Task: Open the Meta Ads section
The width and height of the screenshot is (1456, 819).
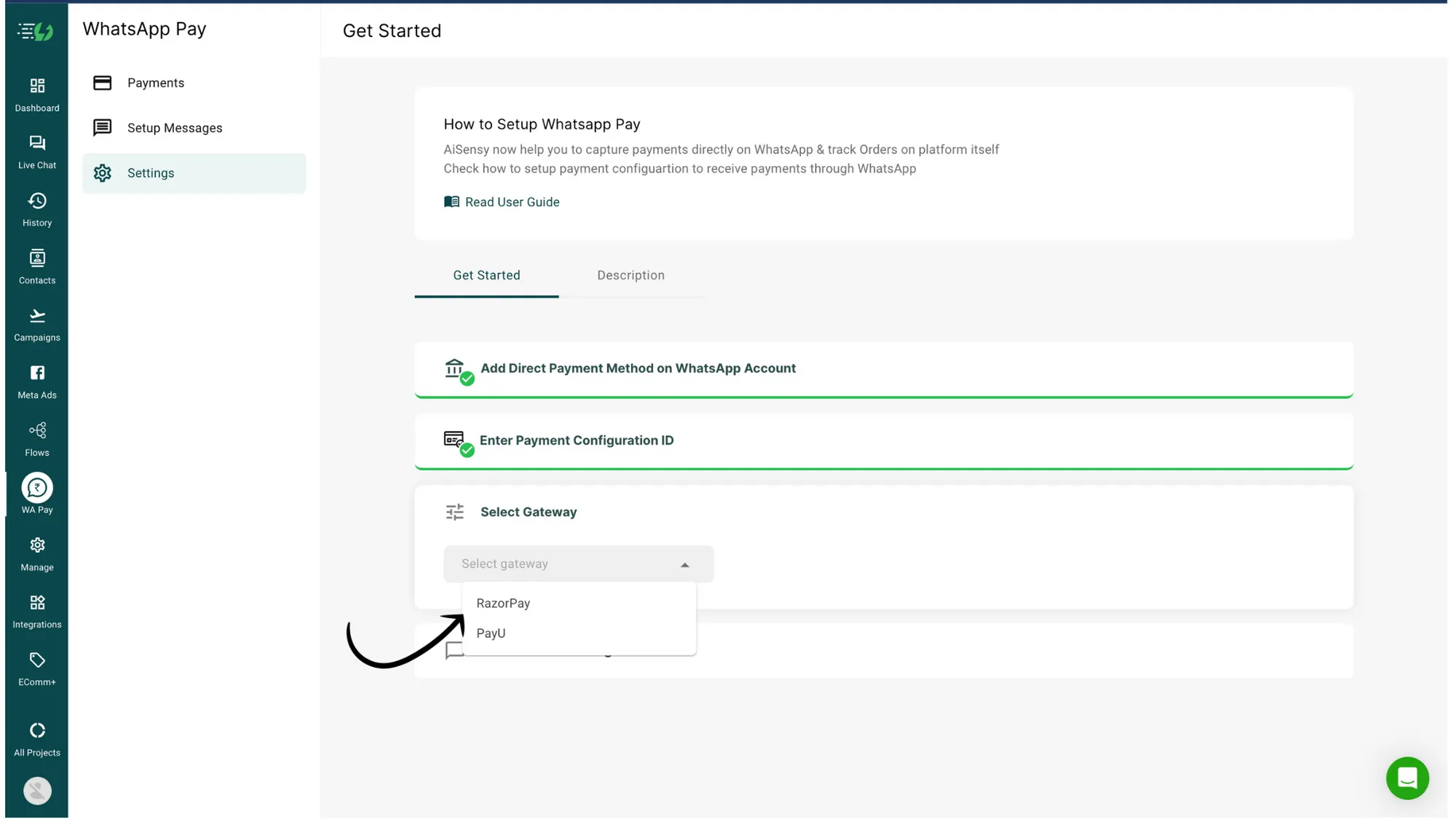Action: pyautogui.click(x=36, y=380)
